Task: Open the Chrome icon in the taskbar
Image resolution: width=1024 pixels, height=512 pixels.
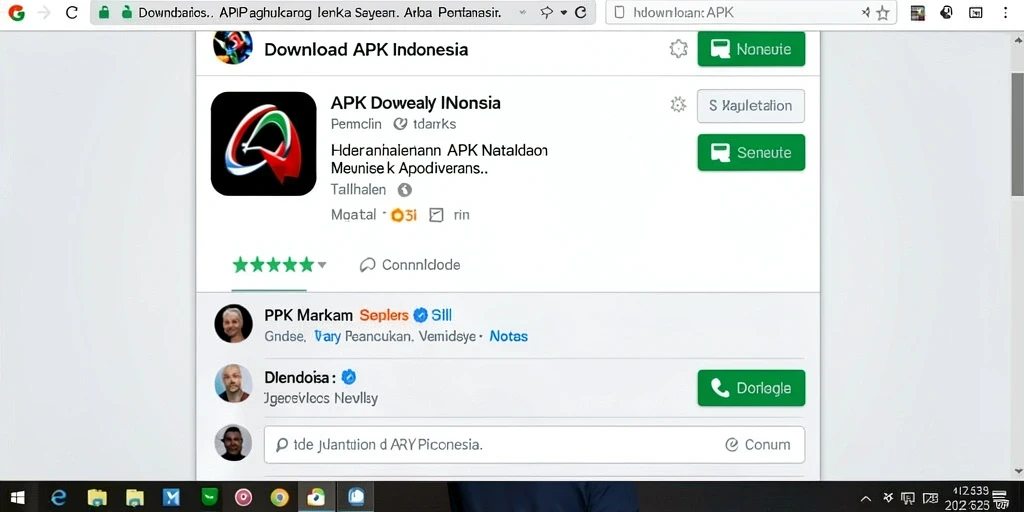Action: click(x=279, y=498)
